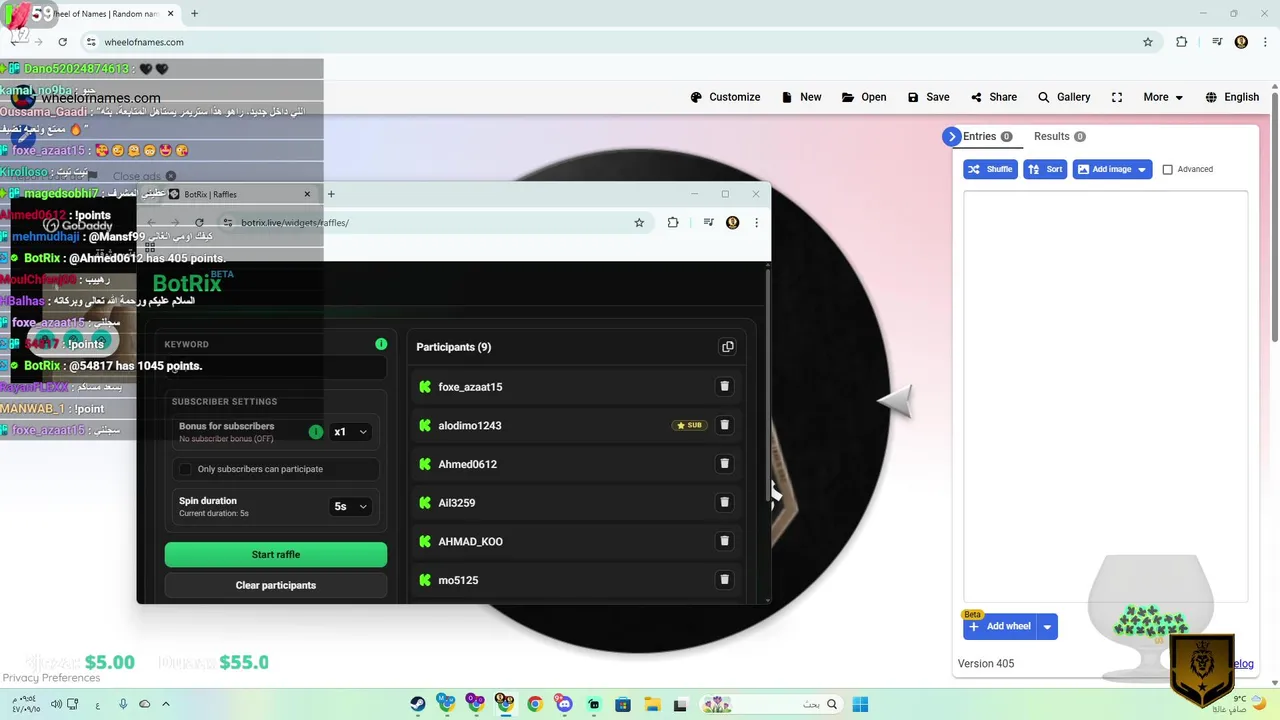Clear participants in BotRix
The width and height of the screenshot is (1280, 720).
276,585
